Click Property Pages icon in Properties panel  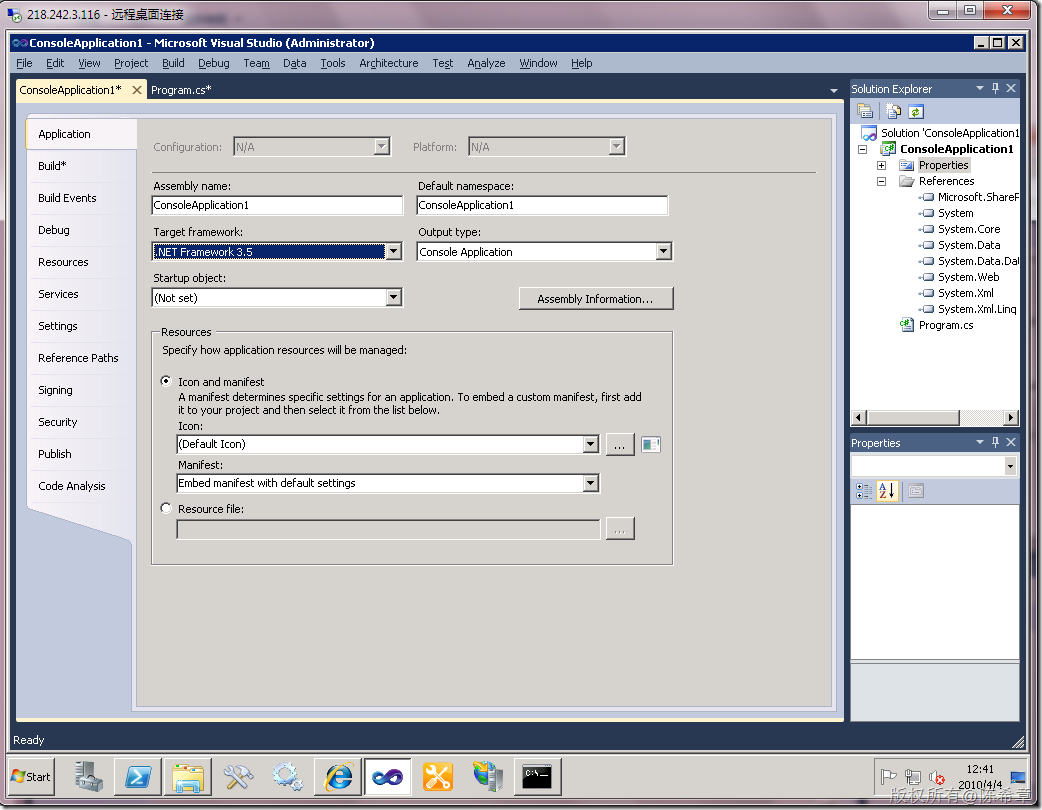coord(916,491)
